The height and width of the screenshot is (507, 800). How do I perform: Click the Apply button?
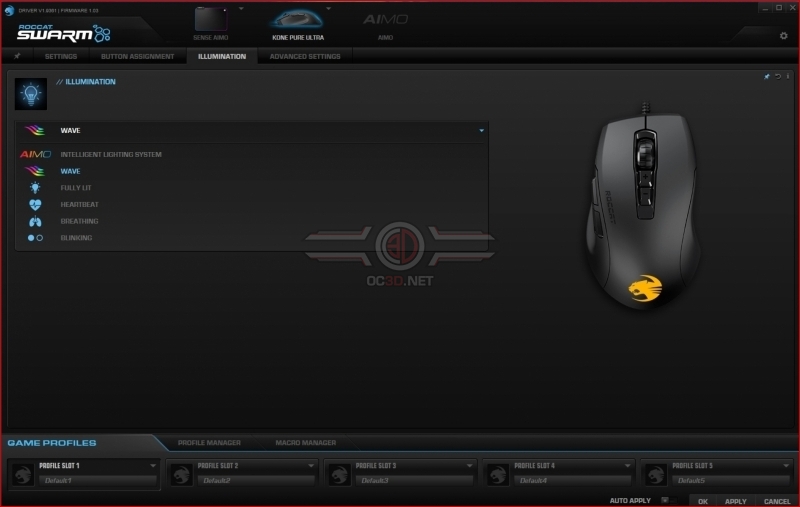coord(736,501)
